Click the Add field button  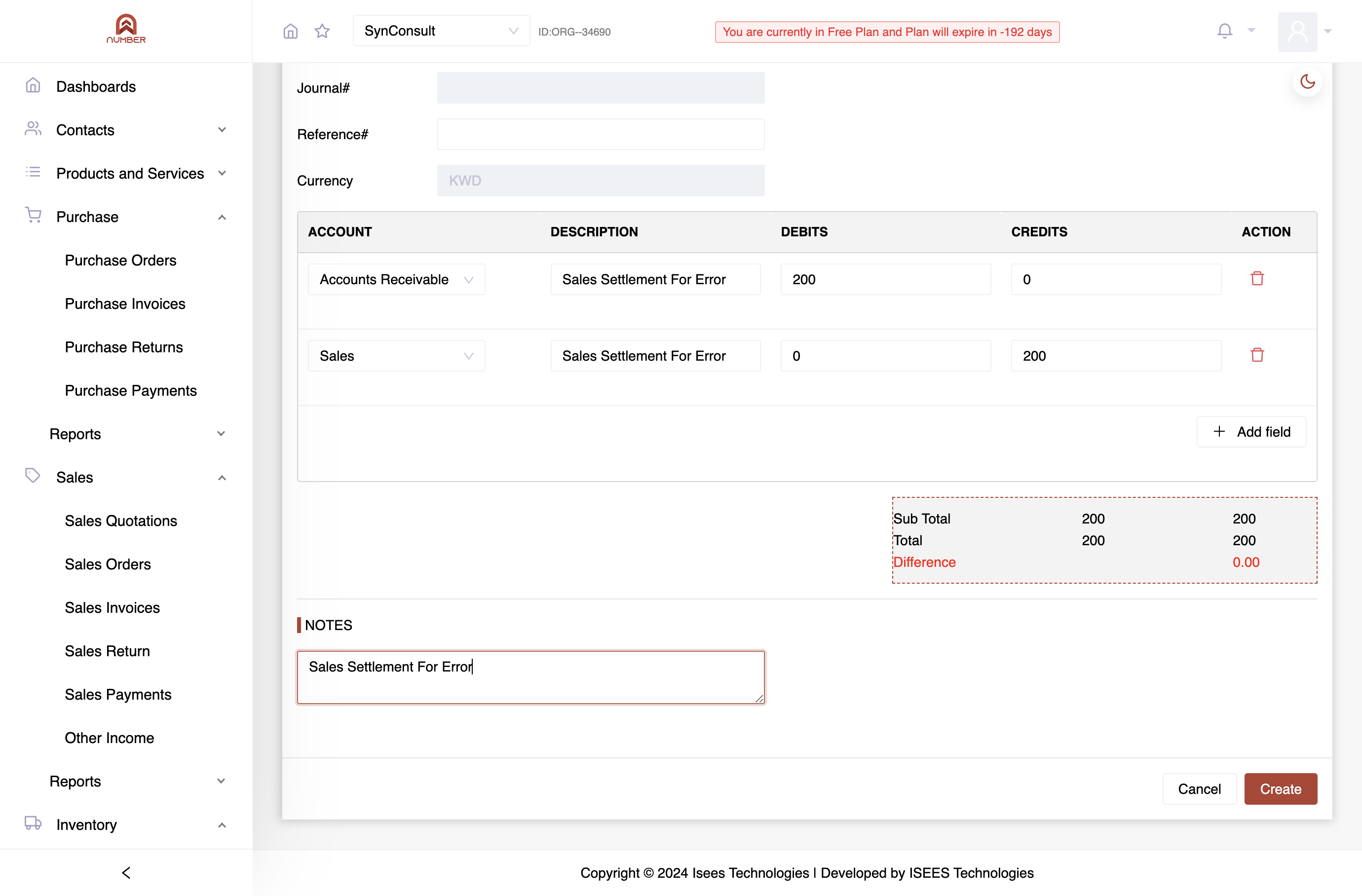[x=1251, y=431]
